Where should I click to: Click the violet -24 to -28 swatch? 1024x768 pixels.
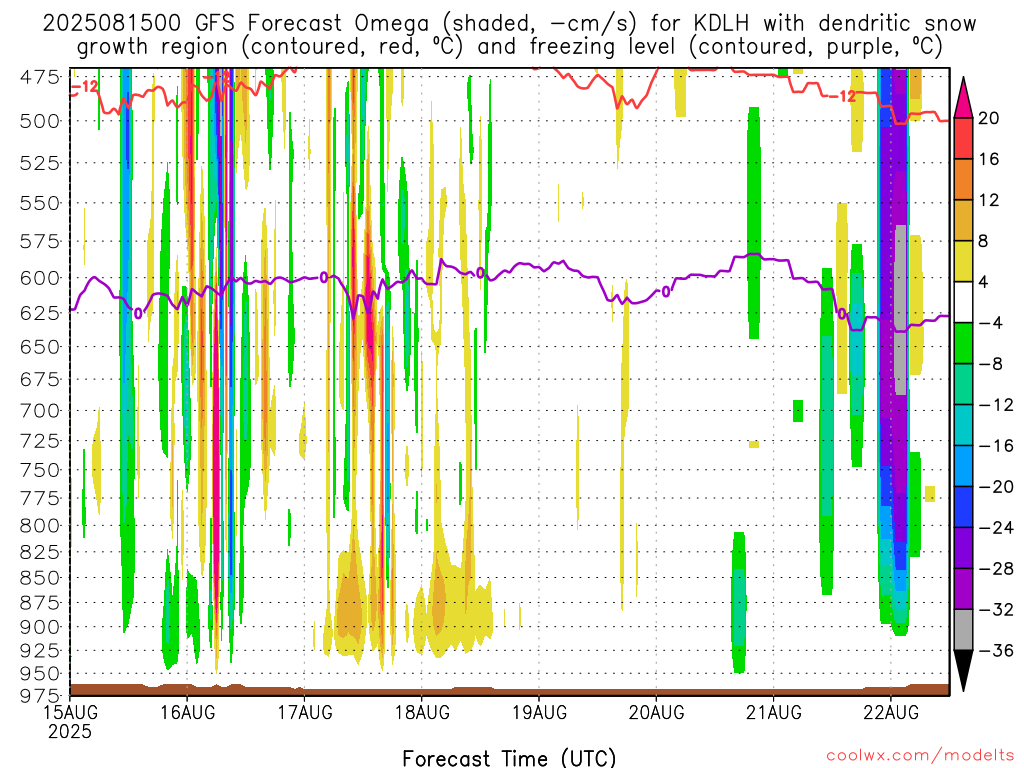pos(963,548)
